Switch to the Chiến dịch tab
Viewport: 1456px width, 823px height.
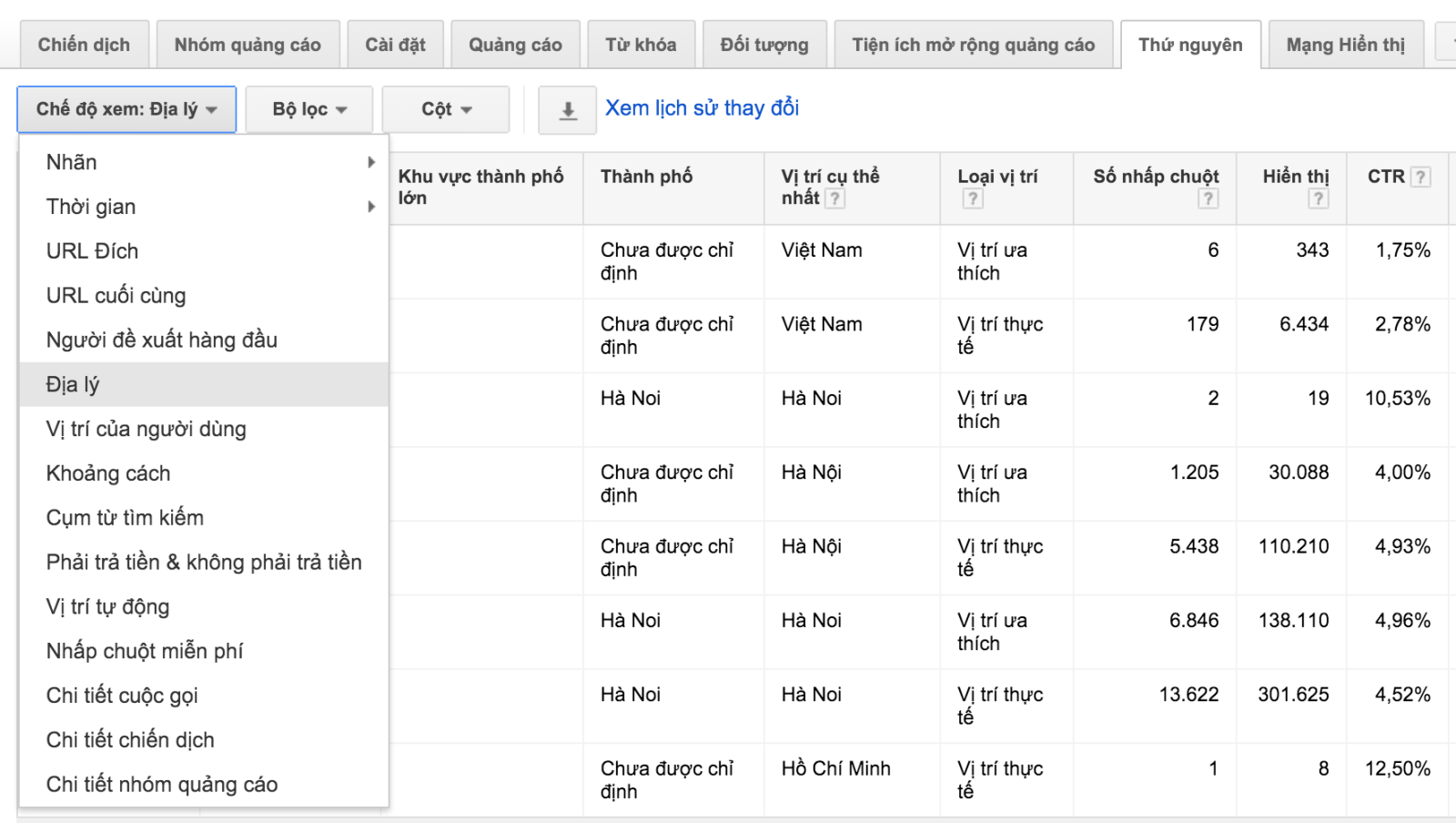(84, 45)
